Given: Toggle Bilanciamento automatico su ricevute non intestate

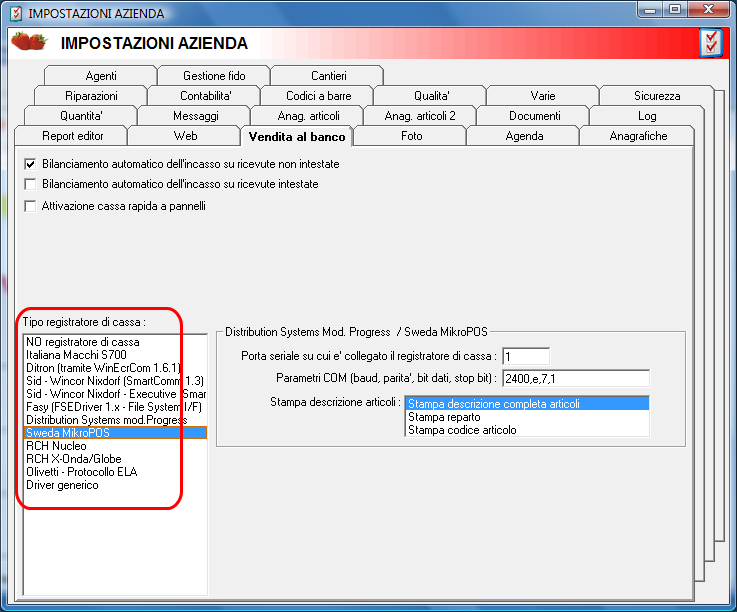Looking at the screenshot, I should 31,164.
